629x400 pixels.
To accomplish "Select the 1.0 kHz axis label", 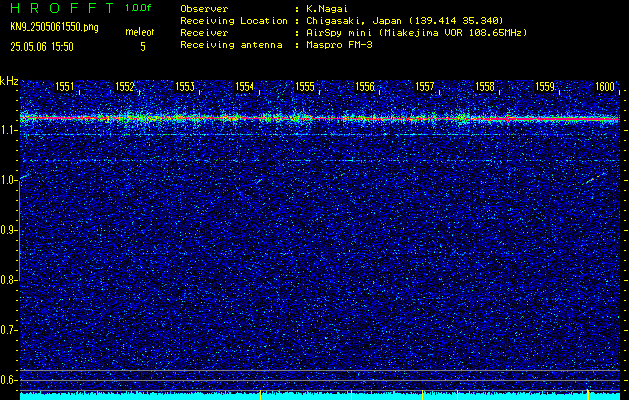I will tap(7, 181).
